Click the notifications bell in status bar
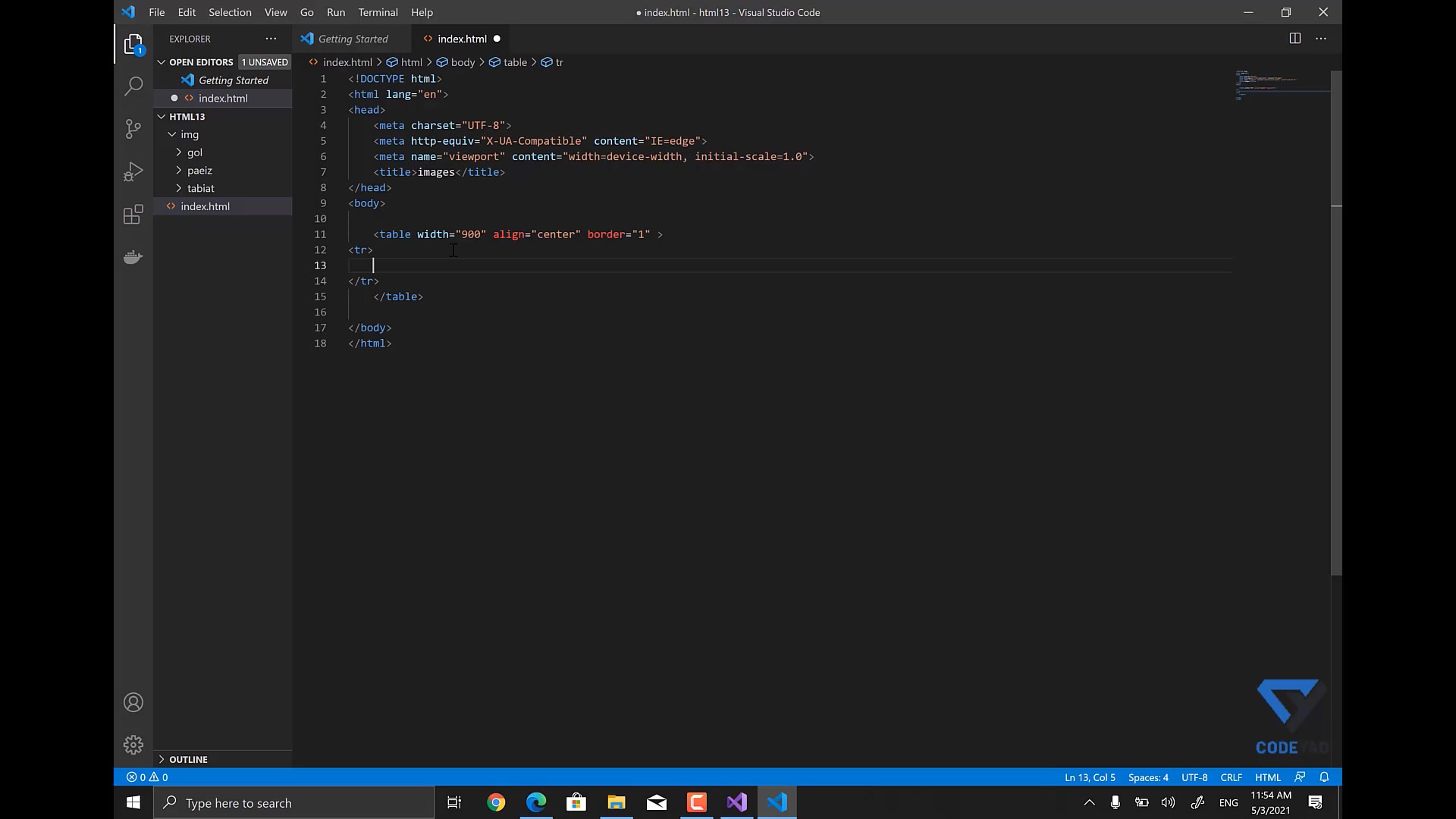This screenshot has width=1456, height=819. (x=1324, y=777)
